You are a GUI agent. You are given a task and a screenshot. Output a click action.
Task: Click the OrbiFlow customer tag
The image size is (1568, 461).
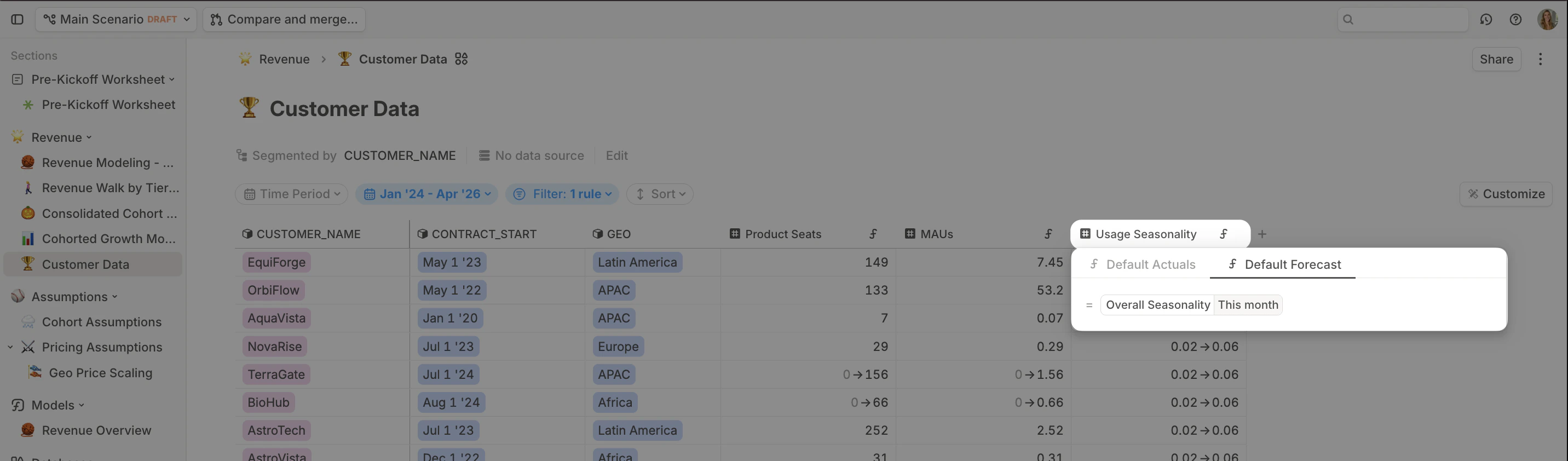point(273,291)
